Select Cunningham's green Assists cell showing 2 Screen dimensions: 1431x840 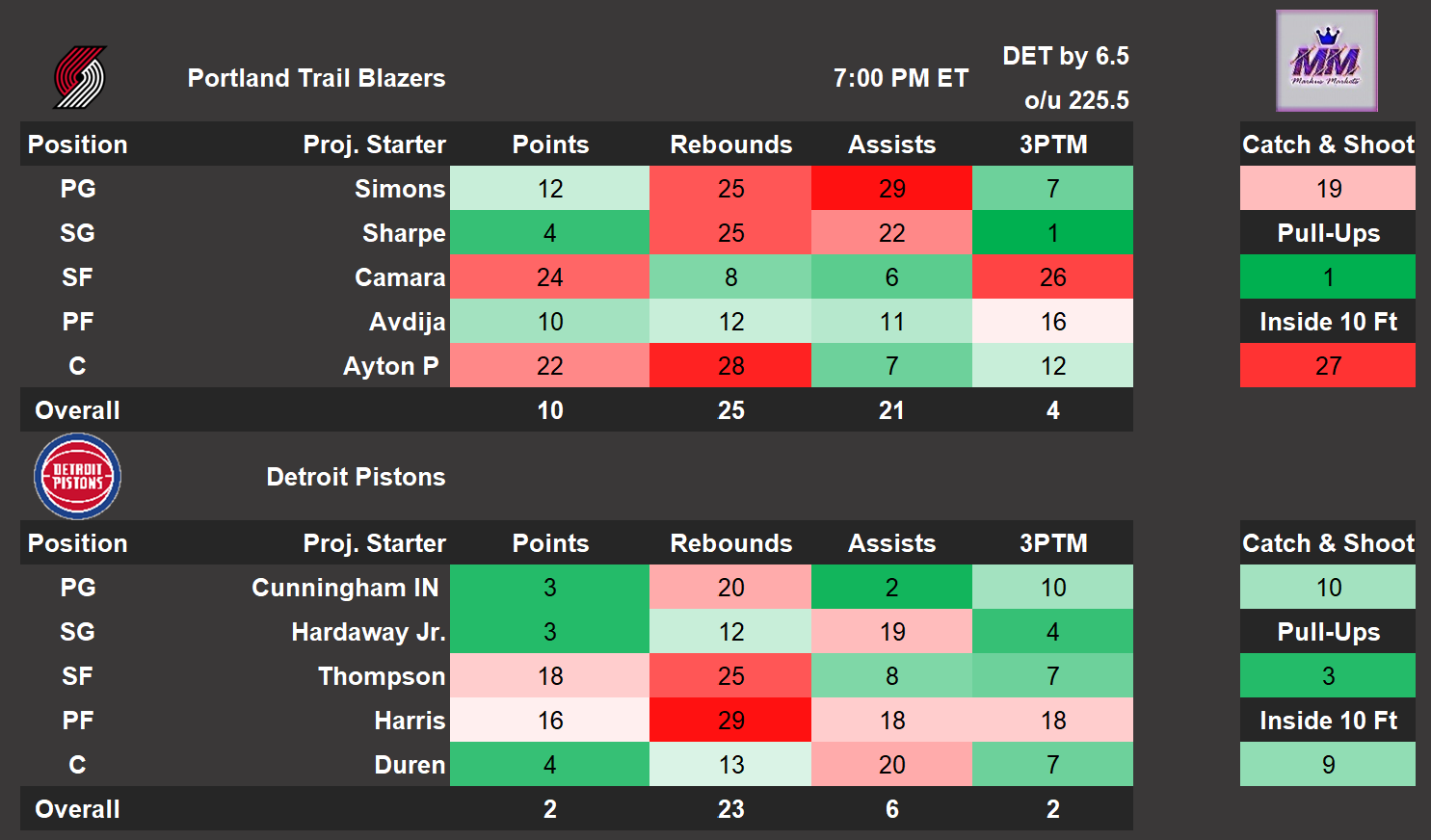[x=891, y=588]
